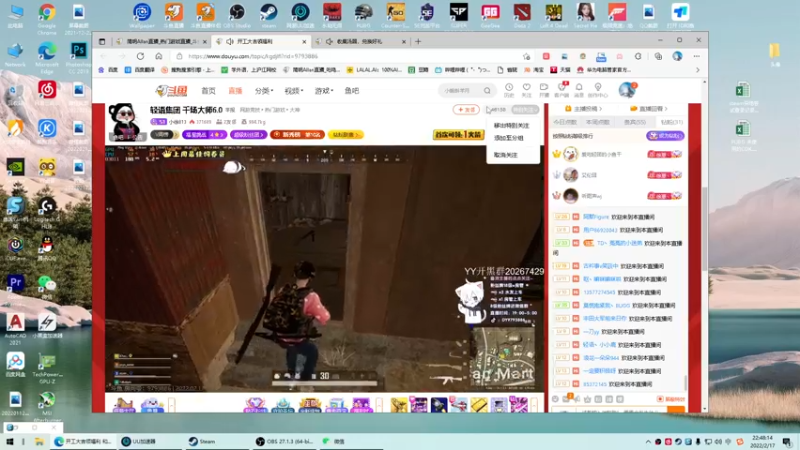Open Counter-Strike desktop shortcut

click(x=395, y=15)
